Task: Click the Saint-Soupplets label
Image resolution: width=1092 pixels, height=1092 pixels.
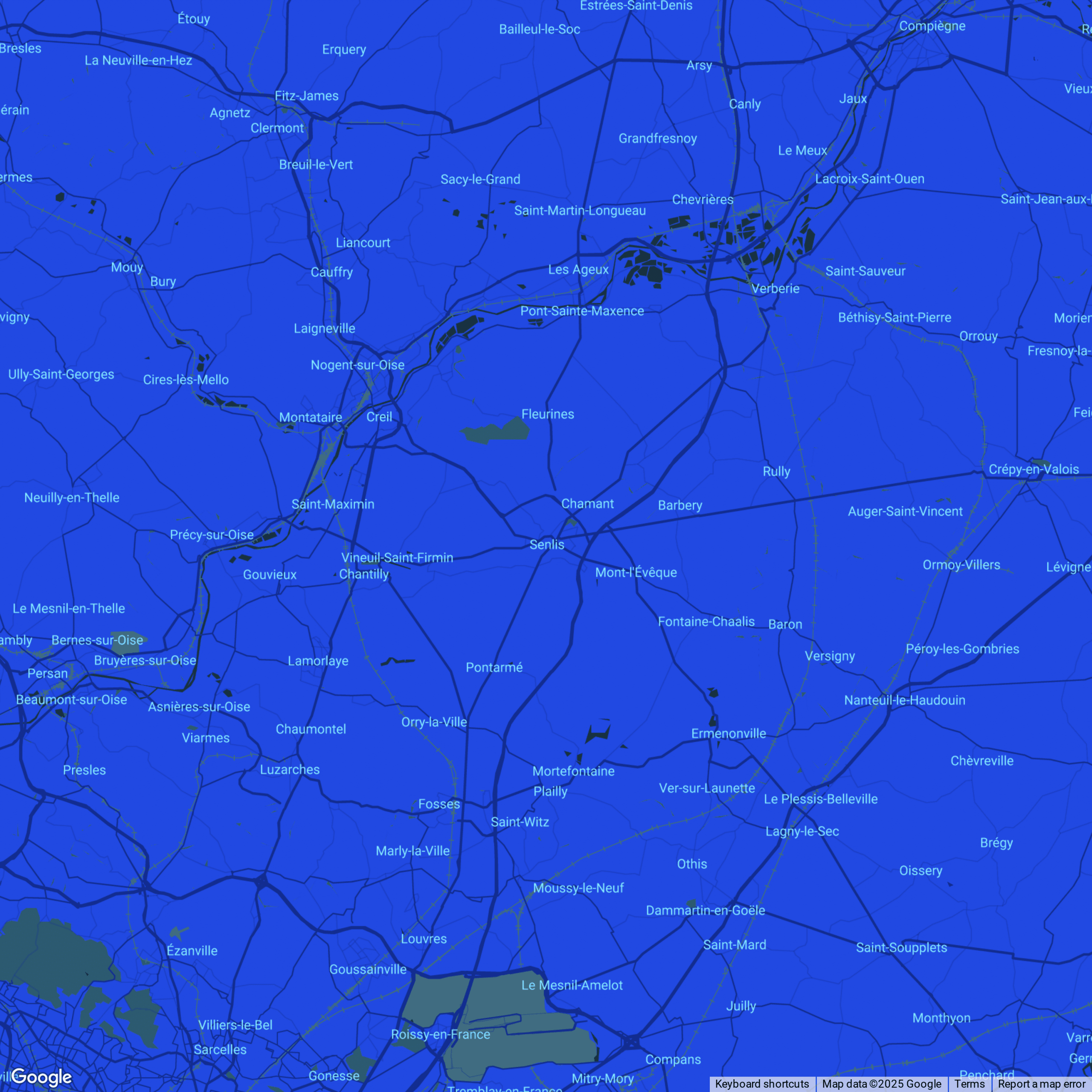Action: pos(901,947)
